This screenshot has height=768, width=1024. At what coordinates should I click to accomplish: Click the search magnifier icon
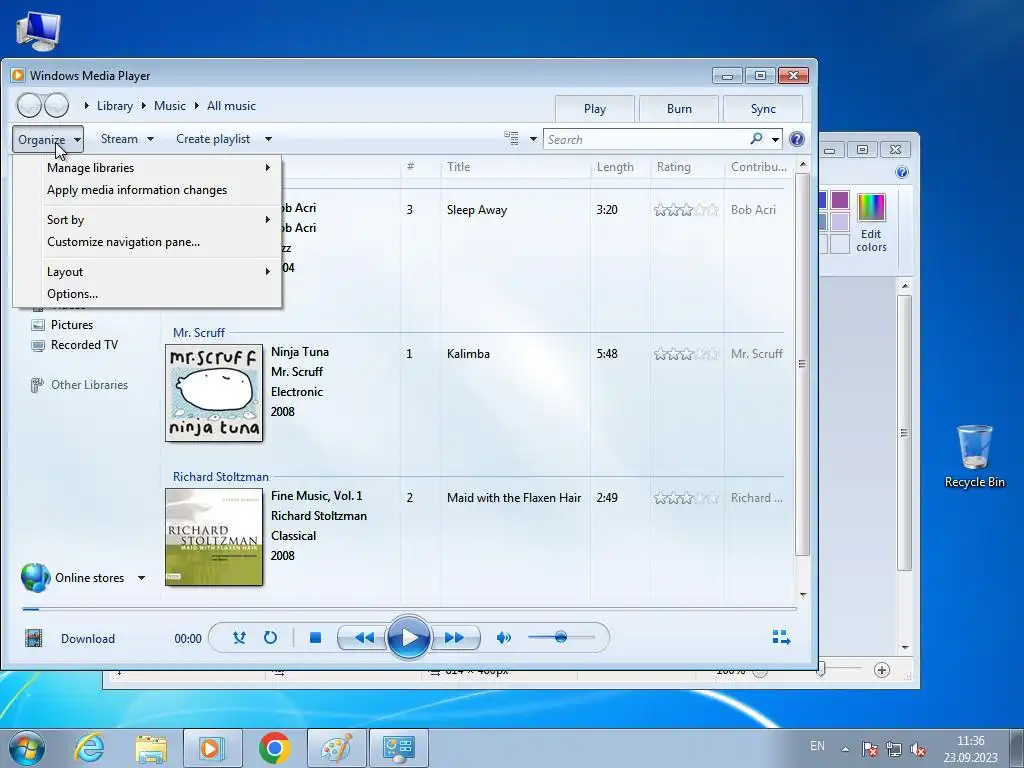tap(756, 138)
